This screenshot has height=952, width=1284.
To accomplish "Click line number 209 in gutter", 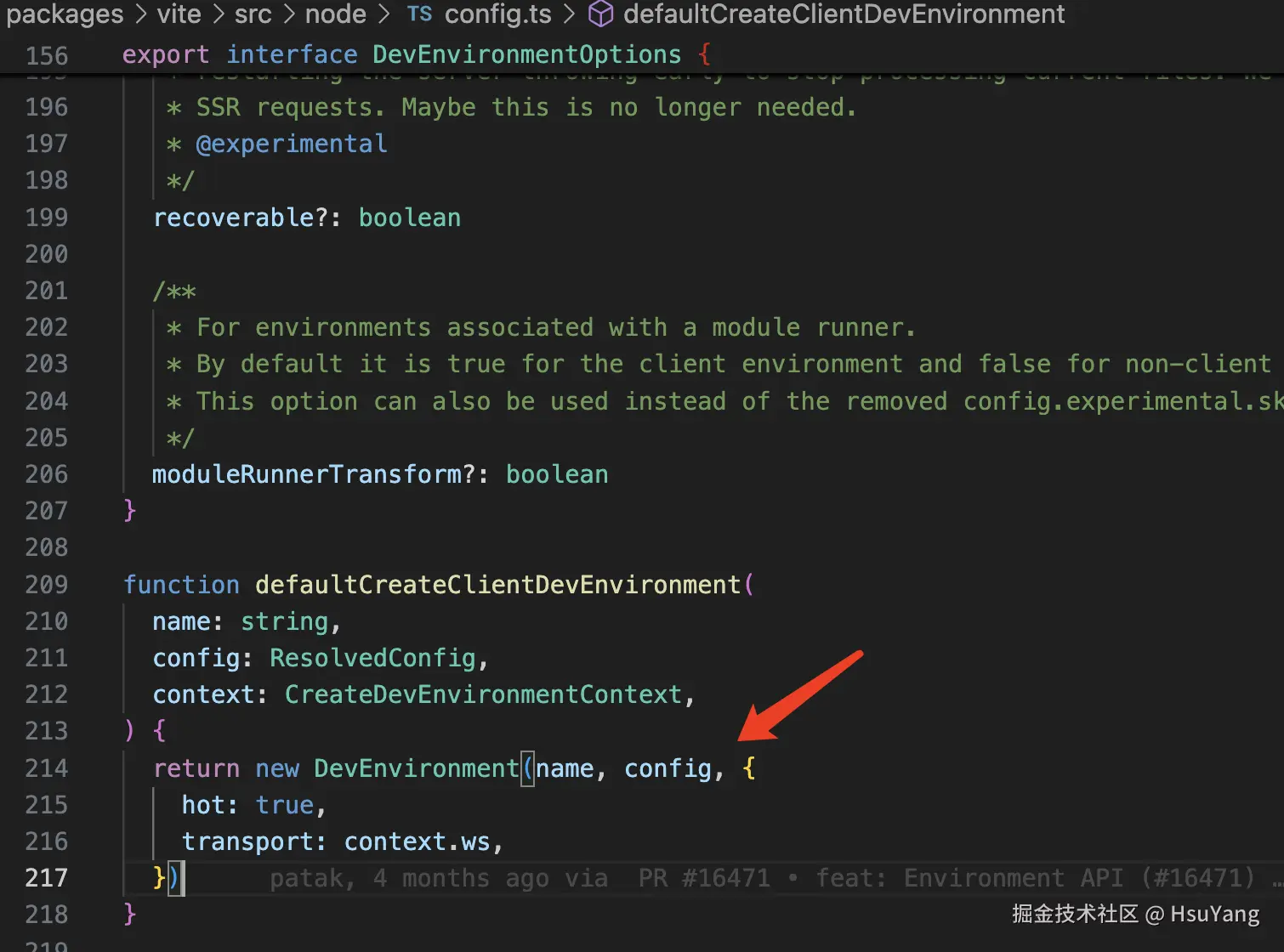I will pyautogui.click(x=47, y=585).
